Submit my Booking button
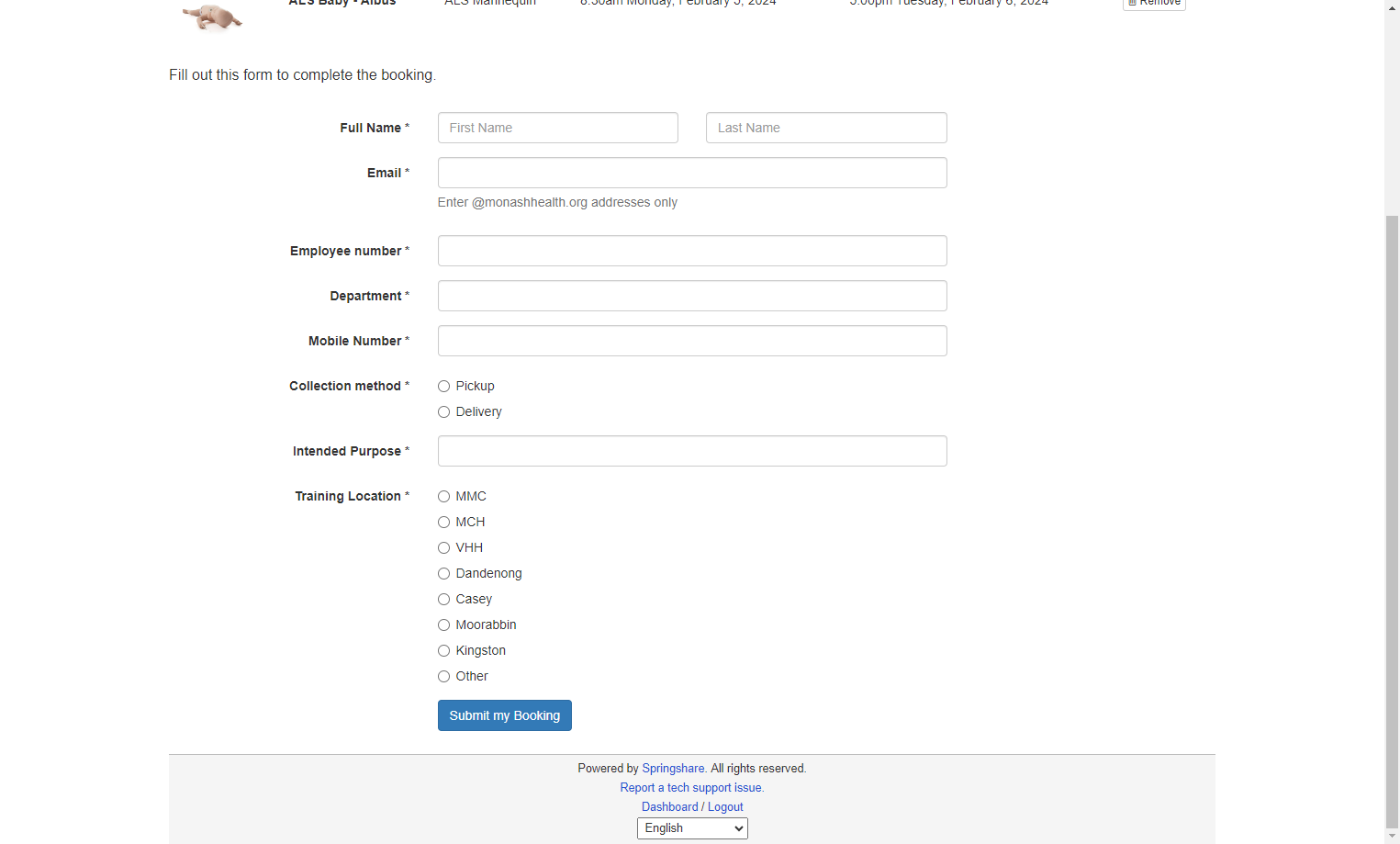The height and width of the screenshot is (844, 1400). click(504, 715)
